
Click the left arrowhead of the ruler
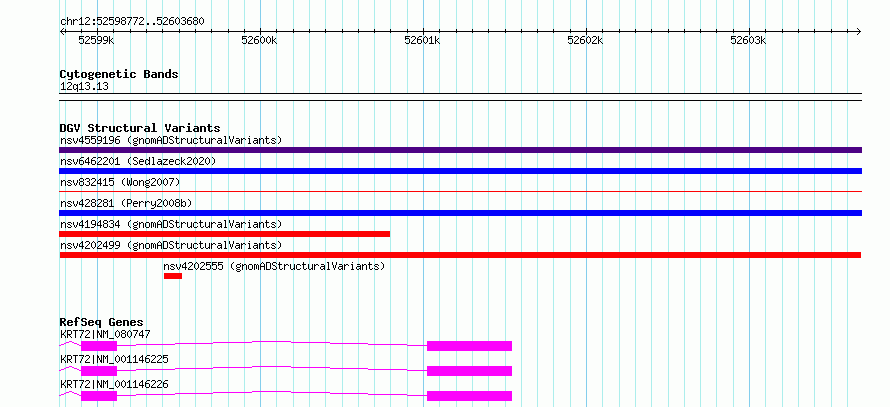tap(62, 31)
